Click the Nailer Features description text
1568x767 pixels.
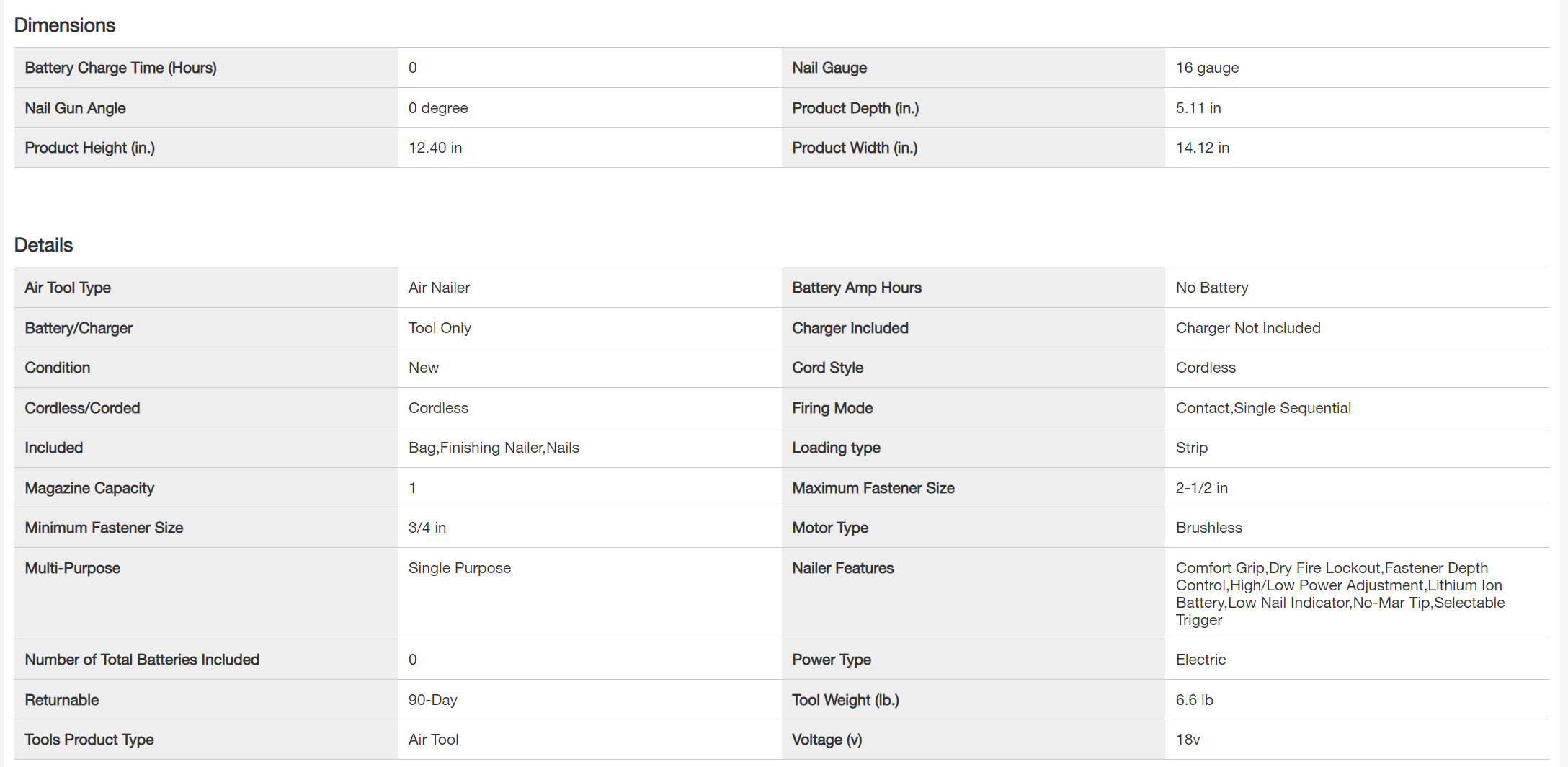pos(1339,593)
